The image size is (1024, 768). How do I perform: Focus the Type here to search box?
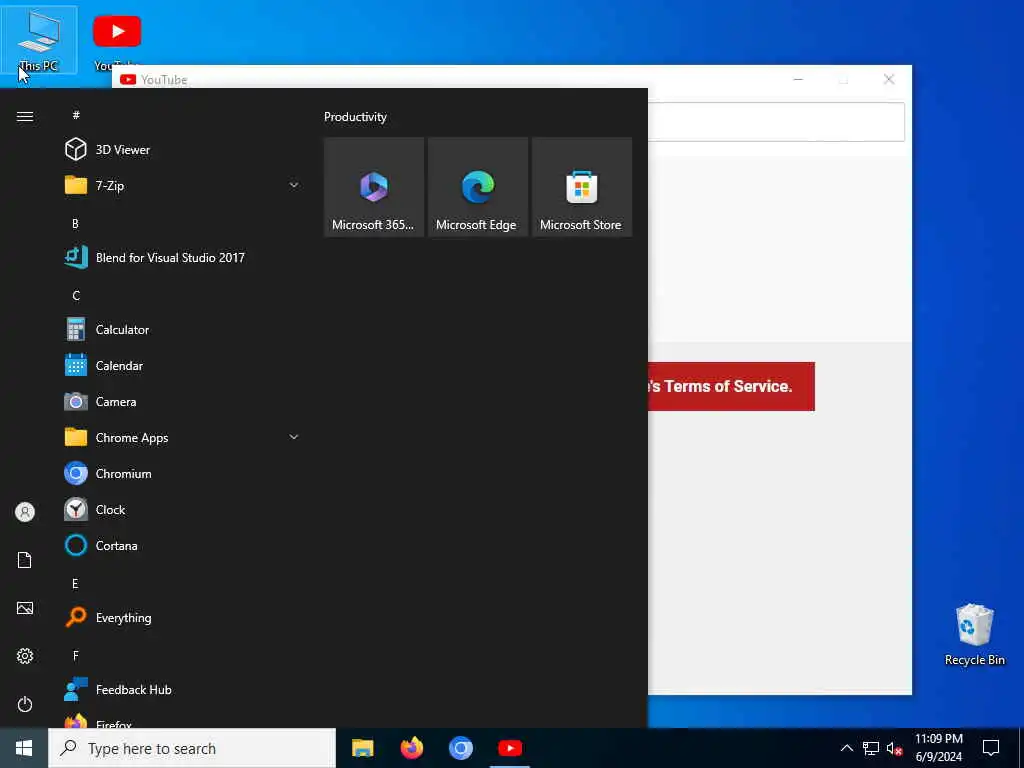[192, 748]
